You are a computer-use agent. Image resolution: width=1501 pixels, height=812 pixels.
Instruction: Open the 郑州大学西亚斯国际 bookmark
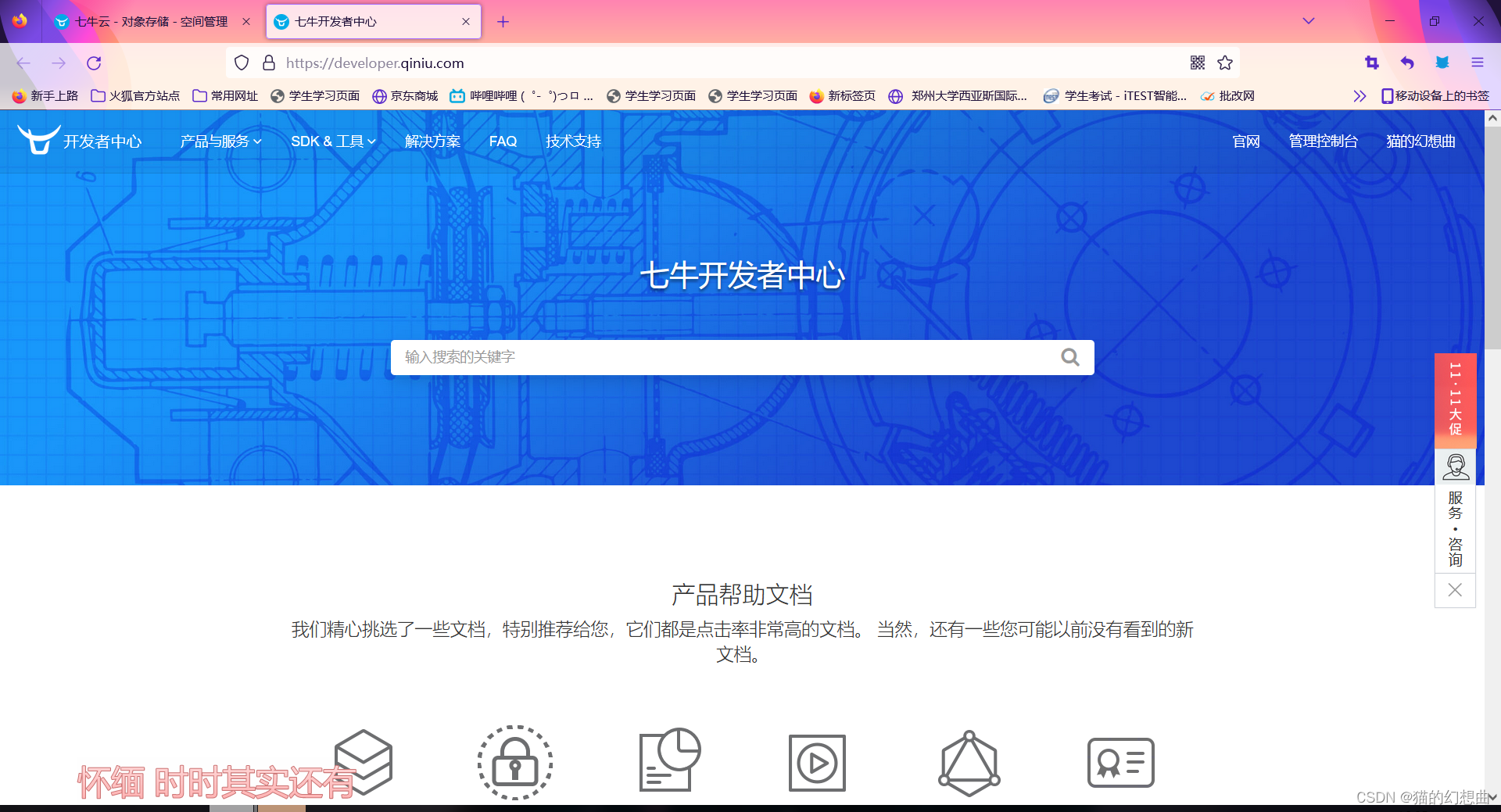click(x=958, y=96)
